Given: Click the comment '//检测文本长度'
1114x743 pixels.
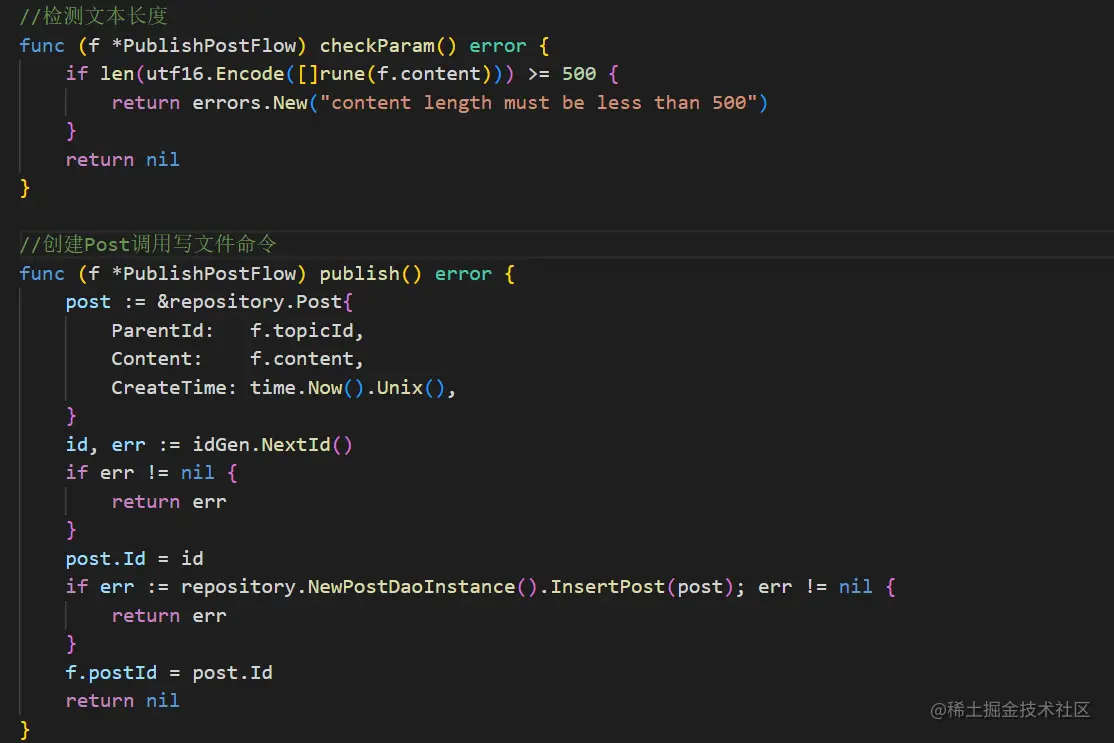Looking at the screenshot, I should pyautogui.click(x=93, y=16).
